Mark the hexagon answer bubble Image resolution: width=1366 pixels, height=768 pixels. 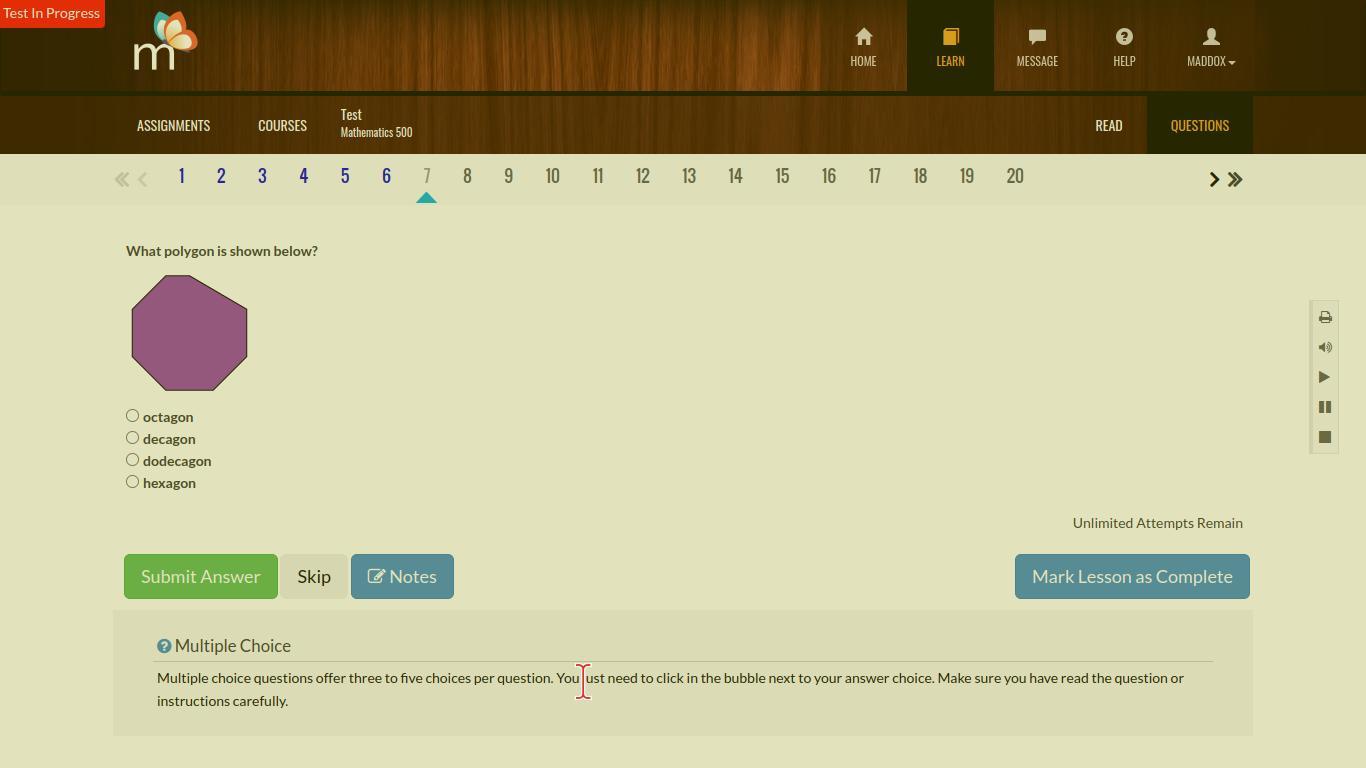click(132, 482)
